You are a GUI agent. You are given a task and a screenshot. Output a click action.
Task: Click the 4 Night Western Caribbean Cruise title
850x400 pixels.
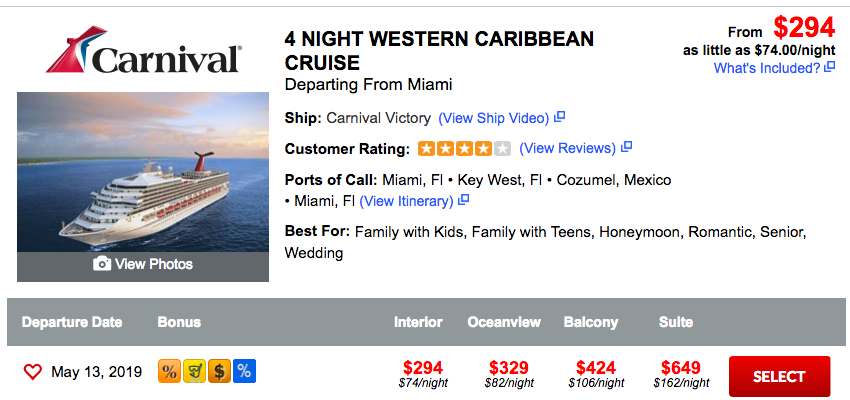pos(439,51)
